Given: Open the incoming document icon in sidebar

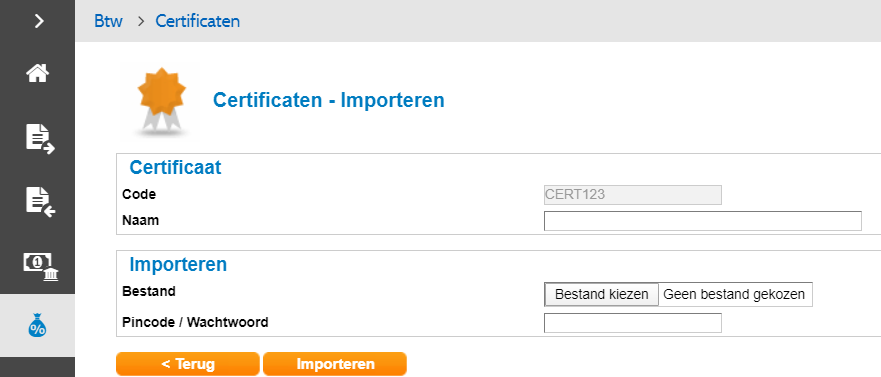Looking at the screenshot, I should pos(39,202).
